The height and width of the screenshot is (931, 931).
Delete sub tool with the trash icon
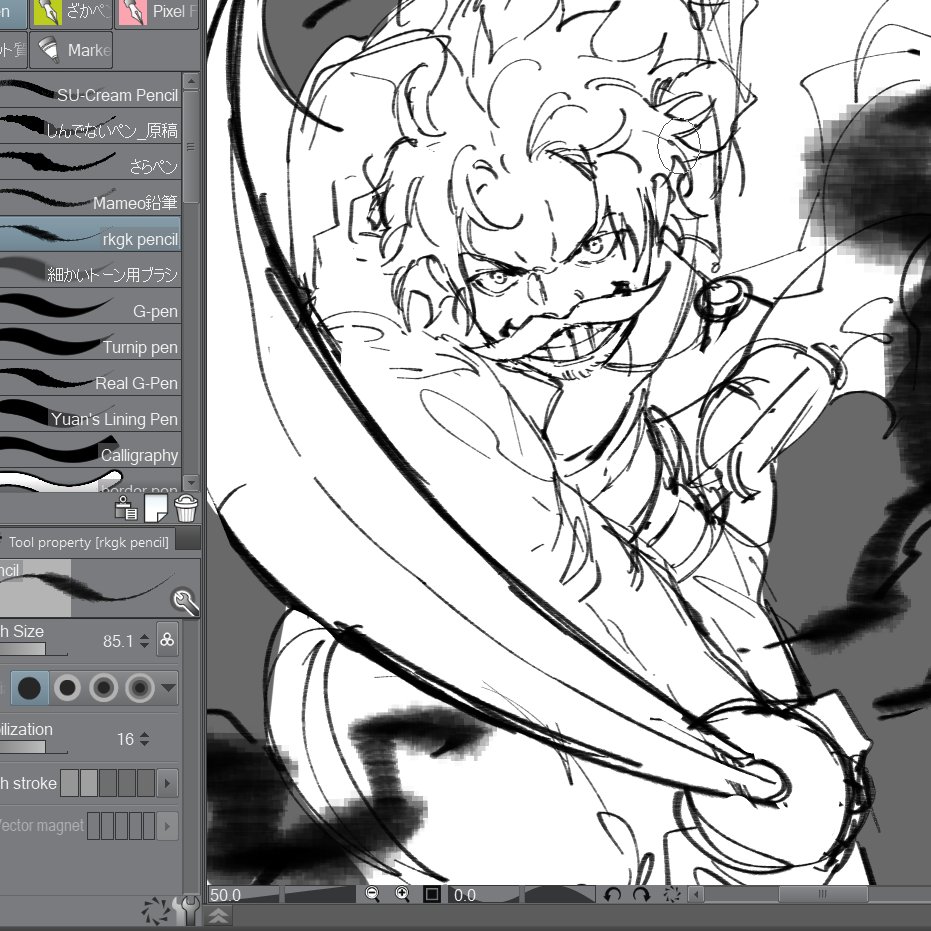click(186, 509)
